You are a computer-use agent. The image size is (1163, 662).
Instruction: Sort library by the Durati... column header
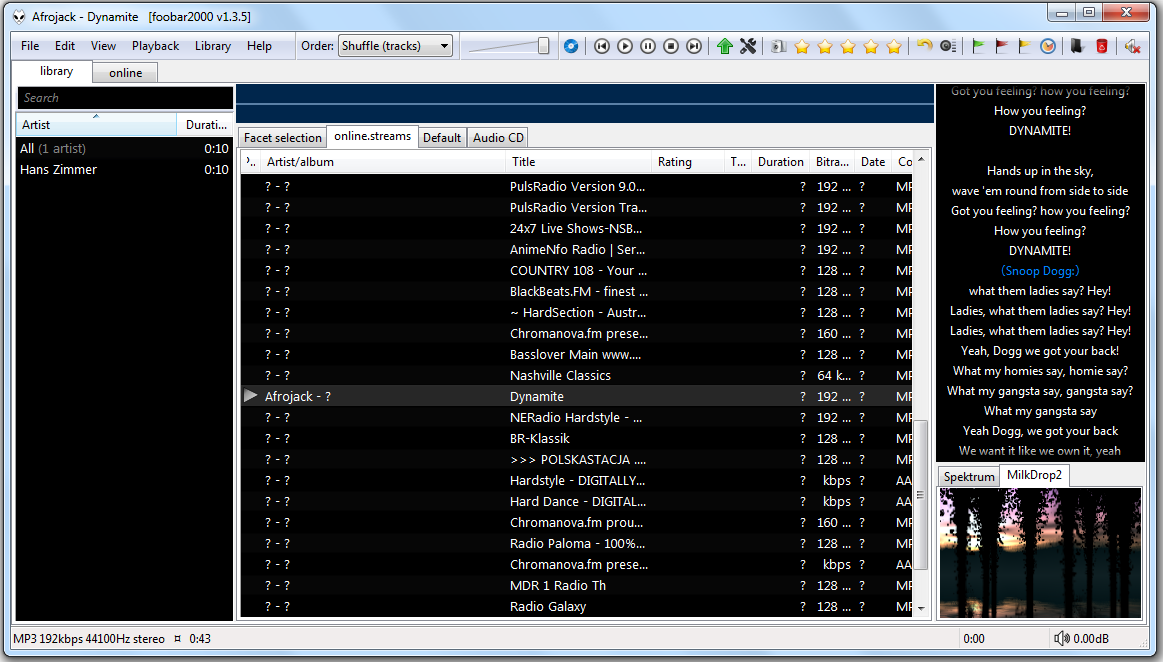205,125
